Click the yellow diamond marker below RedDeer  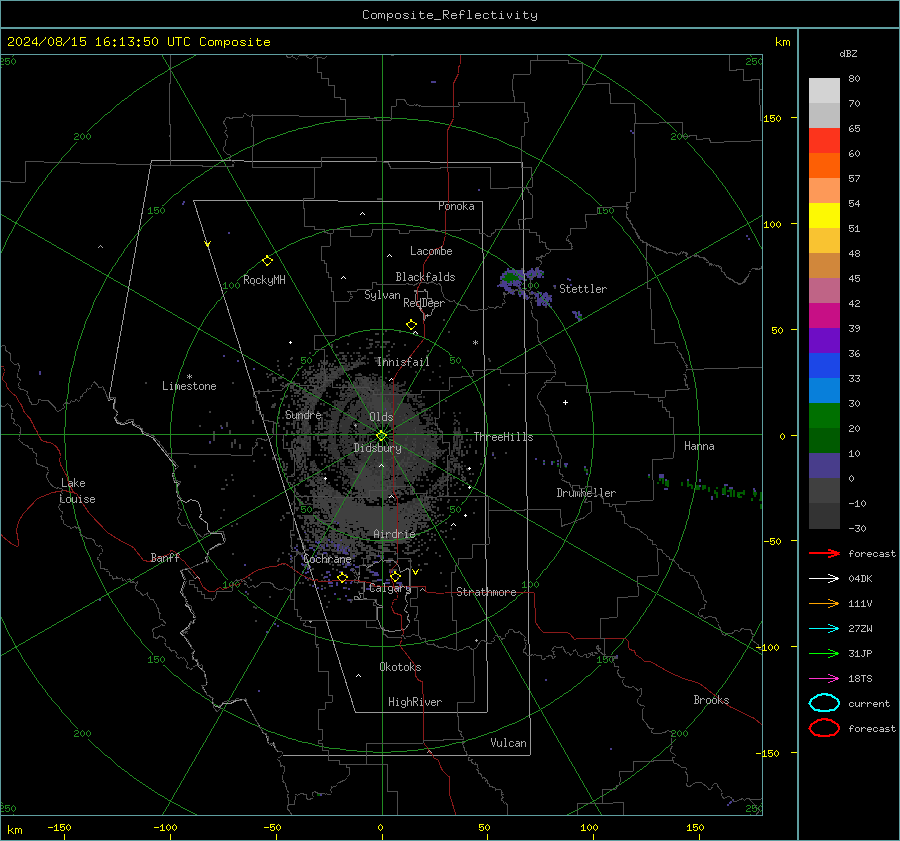pyautogui.click(x=411, y=325)
